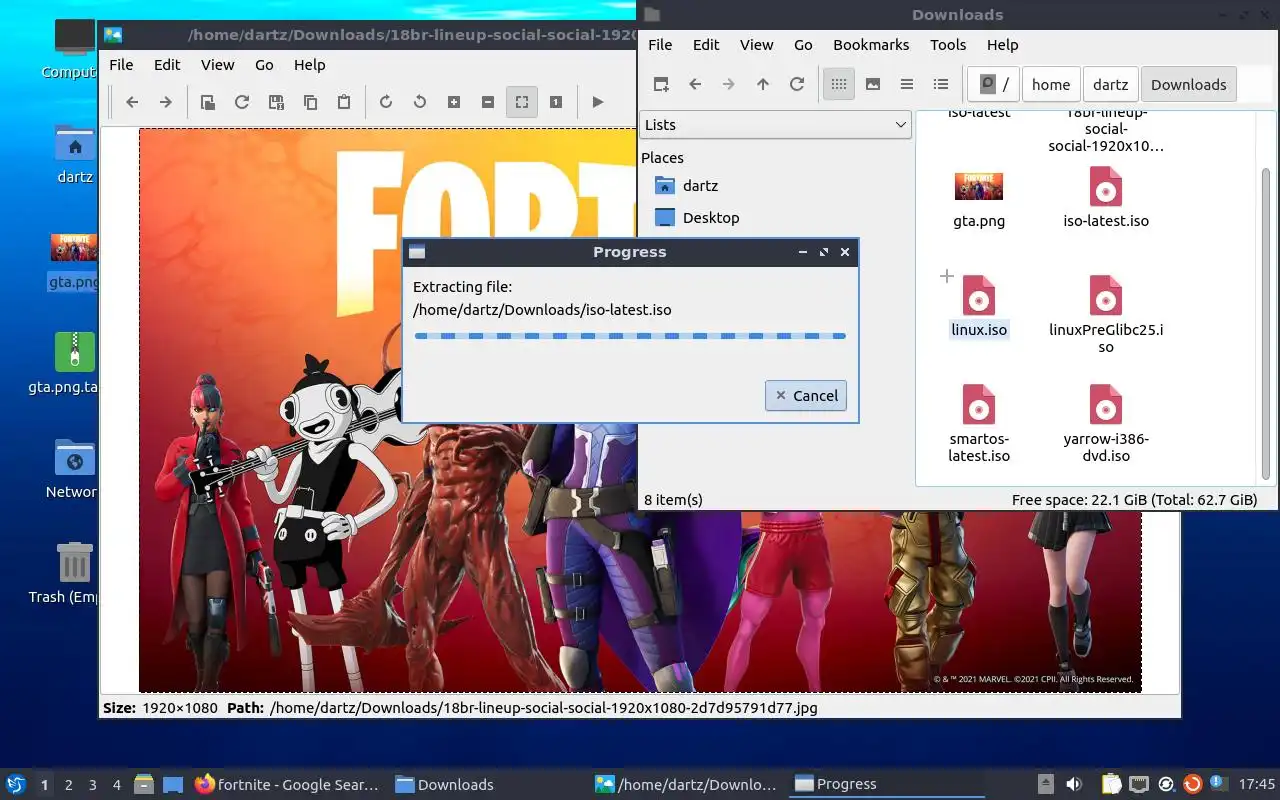
Task: Open the Lists side pane dropdown
Action: coord(775,125)
